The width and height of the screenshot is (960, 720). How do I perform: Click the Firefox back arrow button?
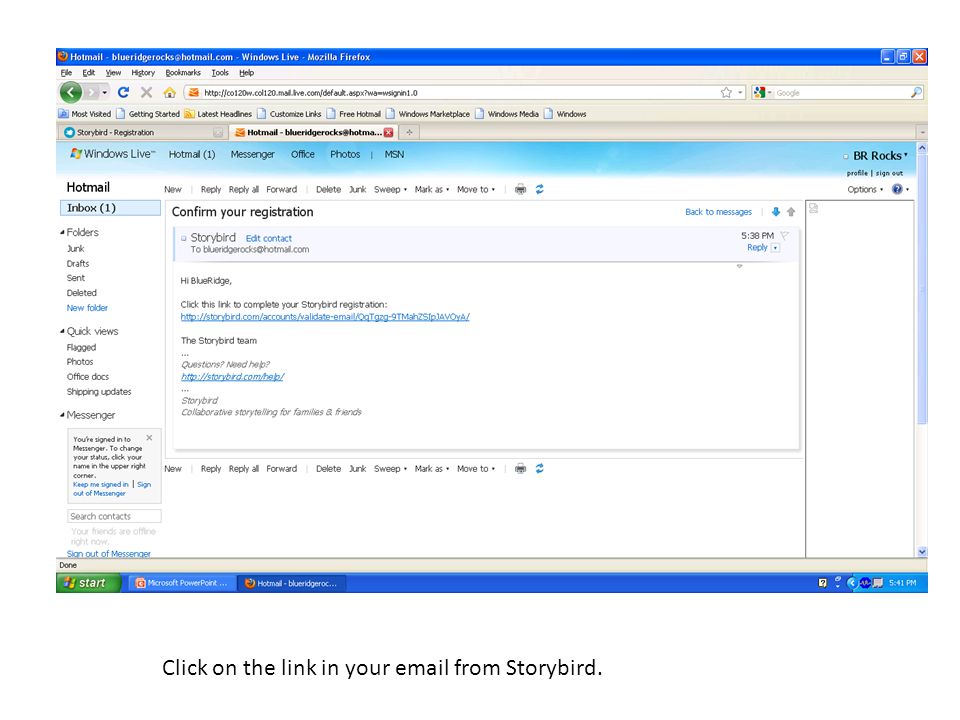click(x=71, y=92)
